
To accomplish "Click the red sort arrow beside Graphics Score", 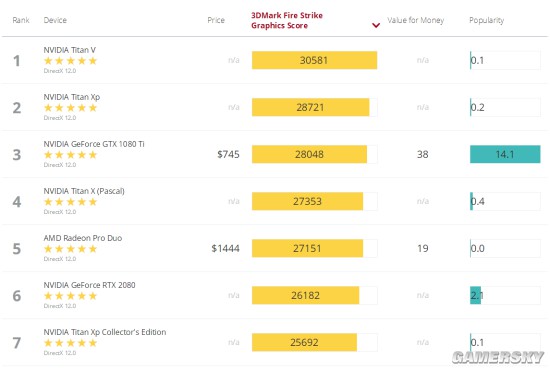I will (376, 25).
